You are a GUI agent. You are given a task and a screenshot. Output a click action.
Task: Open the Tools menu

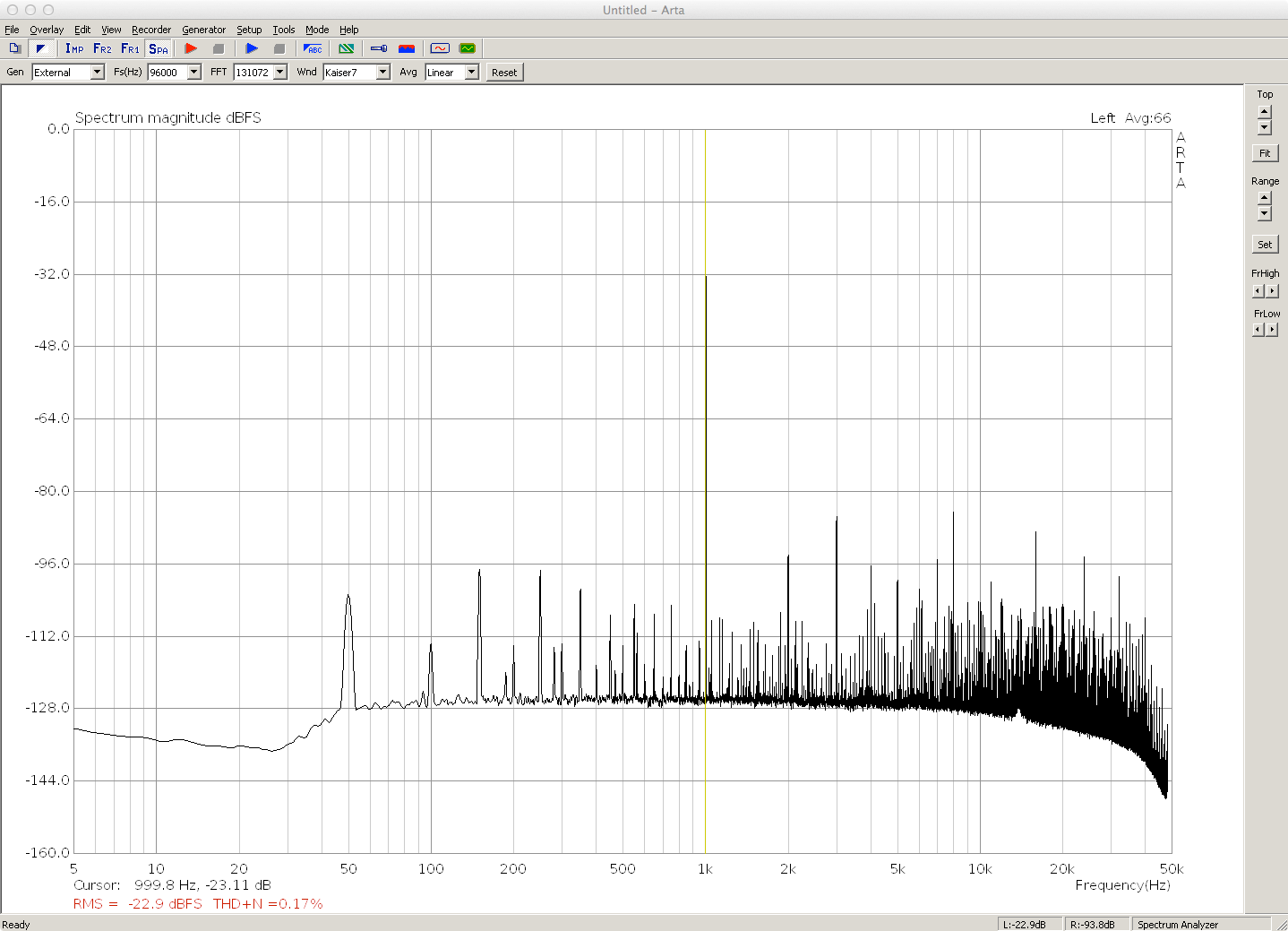click(284, 30)
